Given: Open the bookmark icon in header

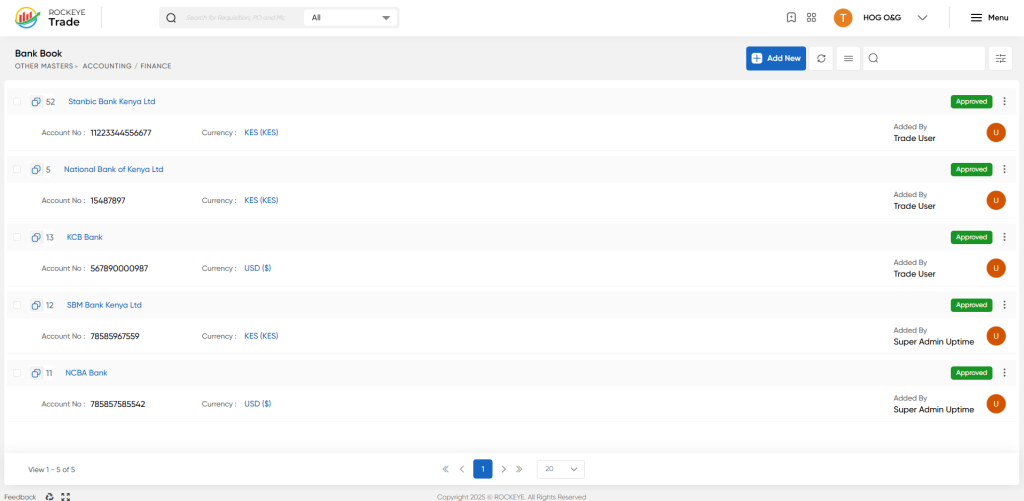Looking at the screenshot, I should pos(791,18).
